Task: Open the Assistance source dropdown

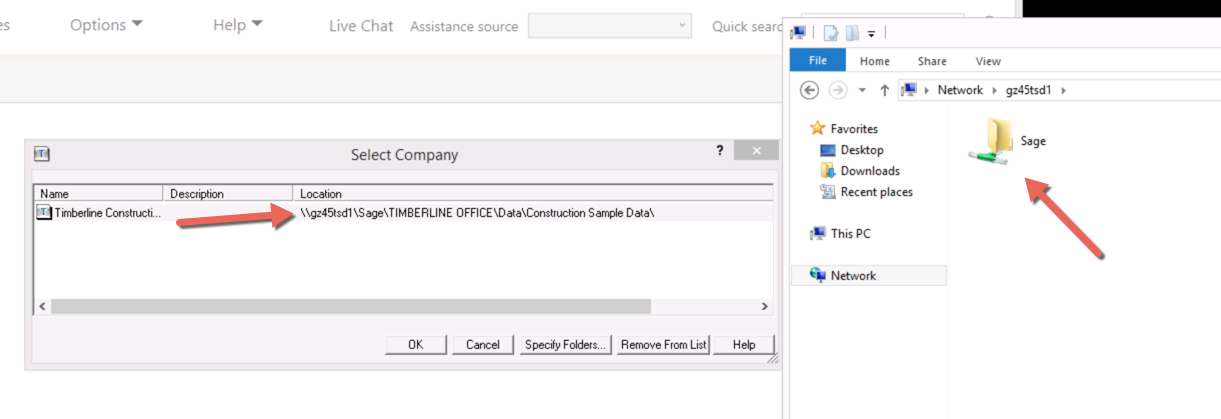Action: (610, 26)
